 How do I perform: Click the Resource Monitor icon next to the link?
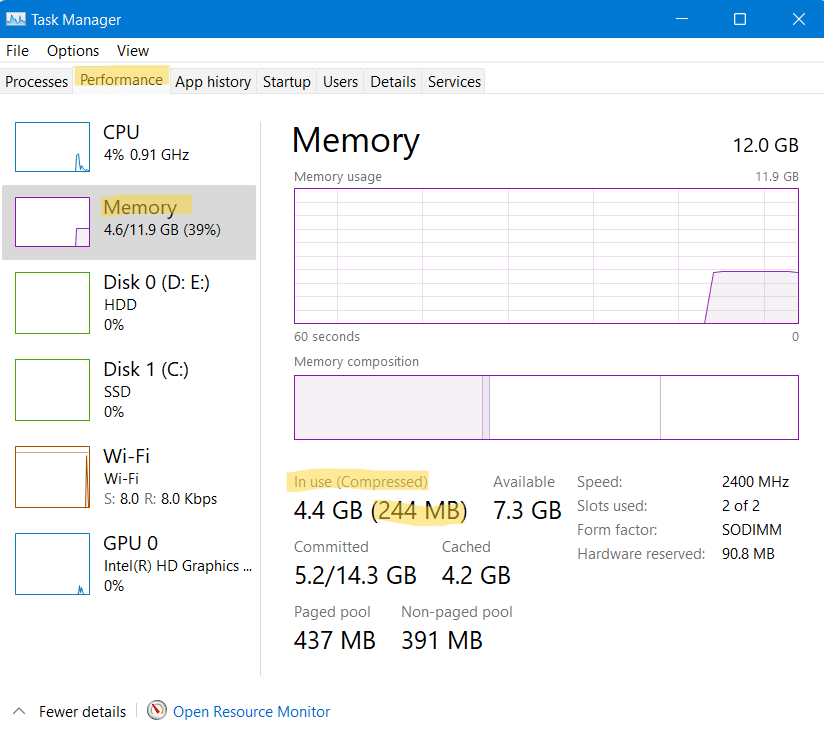tap(156, 711)
